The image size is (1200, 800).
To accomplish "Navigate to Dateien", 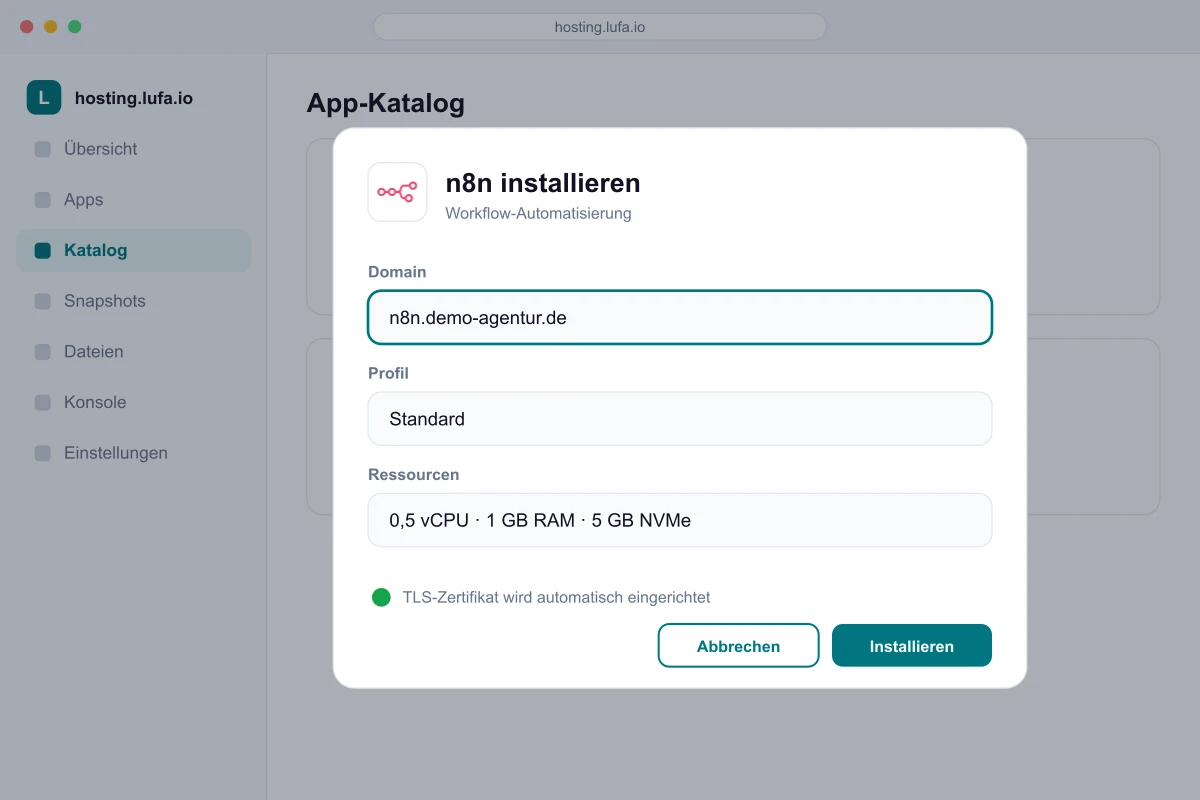I will tap(133, 352).
